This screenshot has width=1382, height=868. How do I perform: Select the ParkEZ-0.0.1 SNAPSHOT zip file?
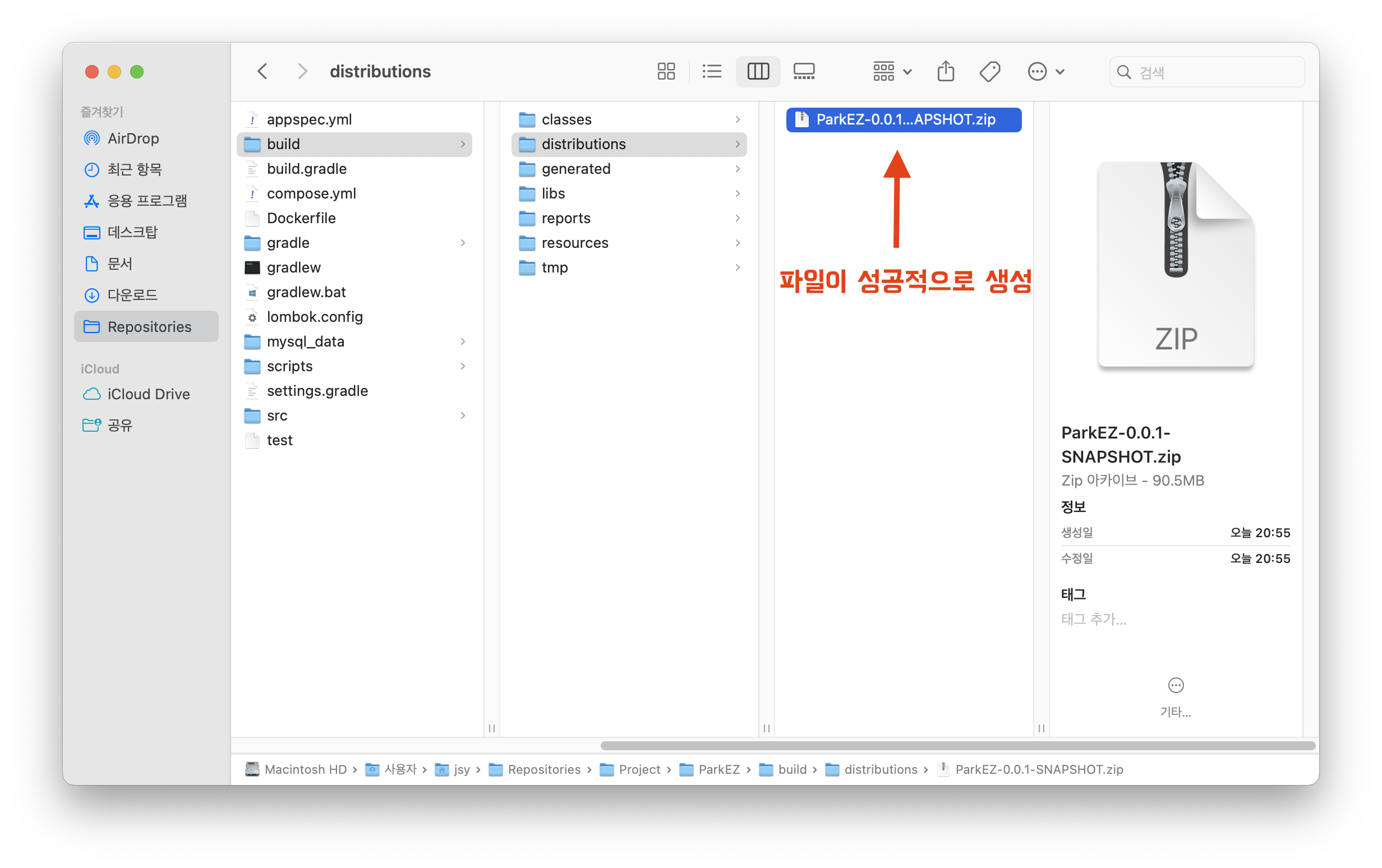click(x=905, y=119)
